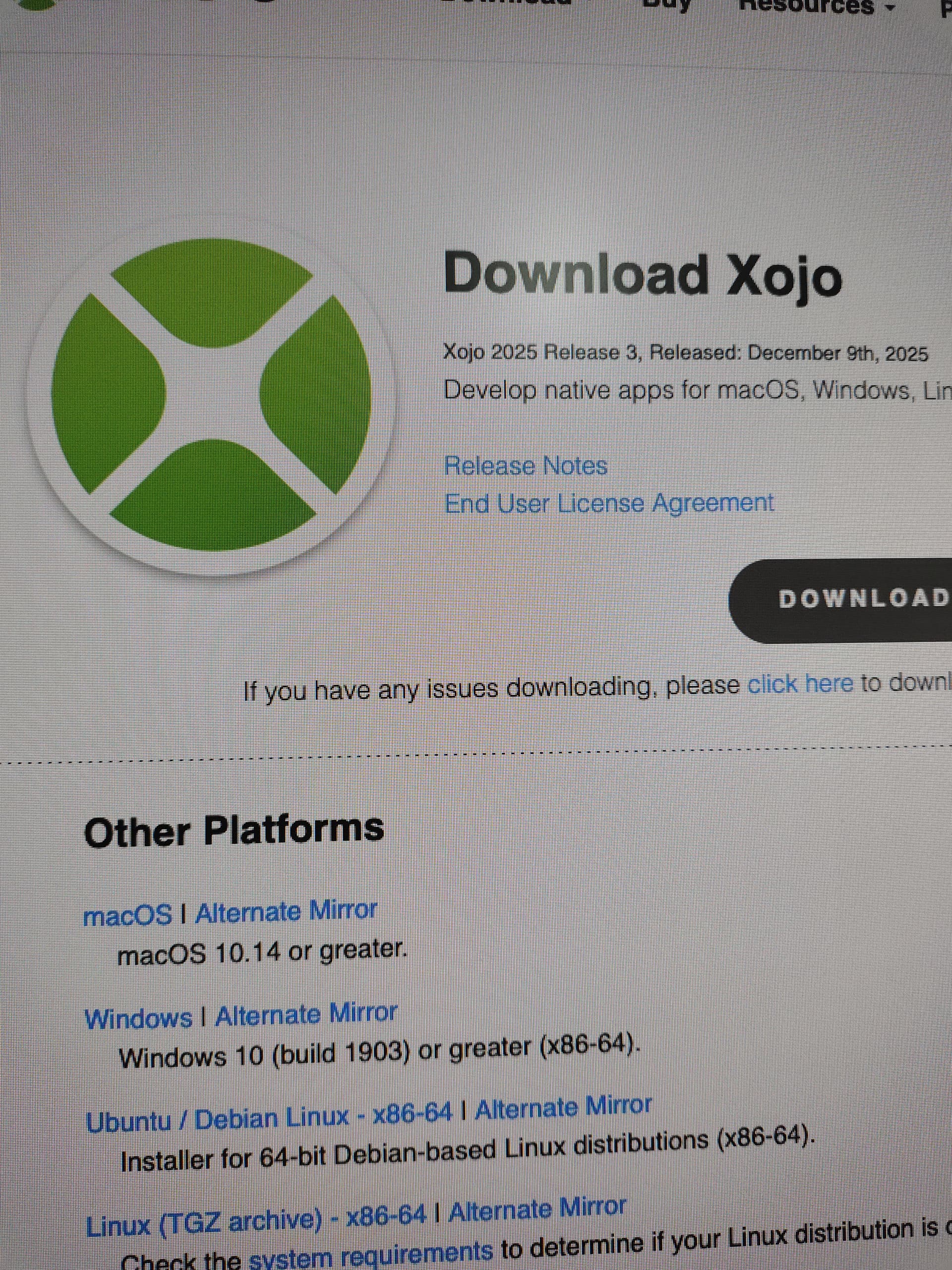Viewport: 952px width, 1270px height.
Task: Download the Windows version link
Action: [x=138, y=1019]
